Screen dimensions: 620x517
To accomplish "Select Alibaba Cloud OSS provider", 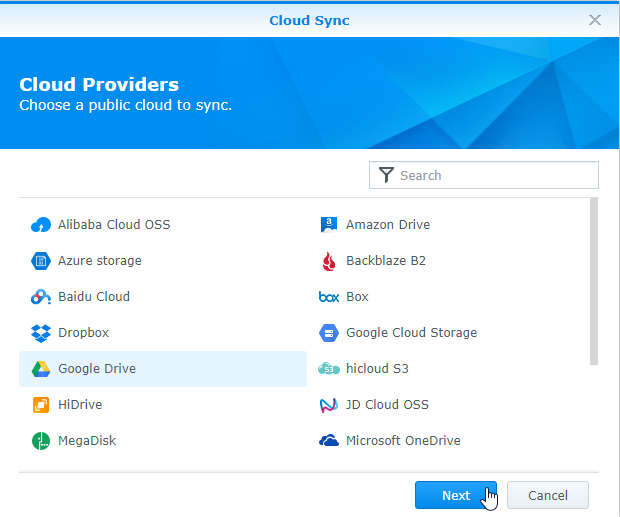I will (163, 225).
